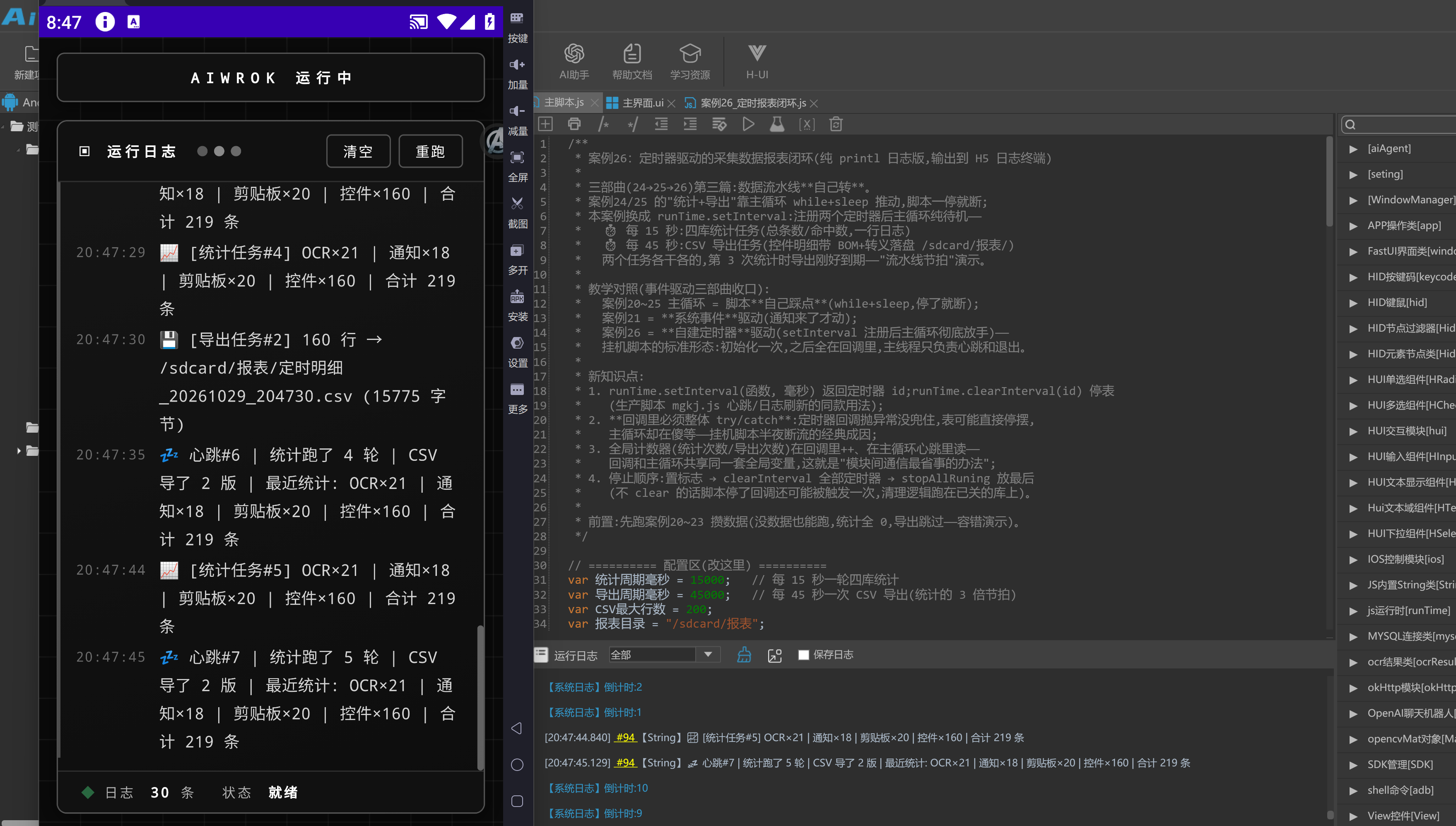Expand the shell命令[adb] node
This screenshot has height=826, width=1456.
tap(1353, 790)
